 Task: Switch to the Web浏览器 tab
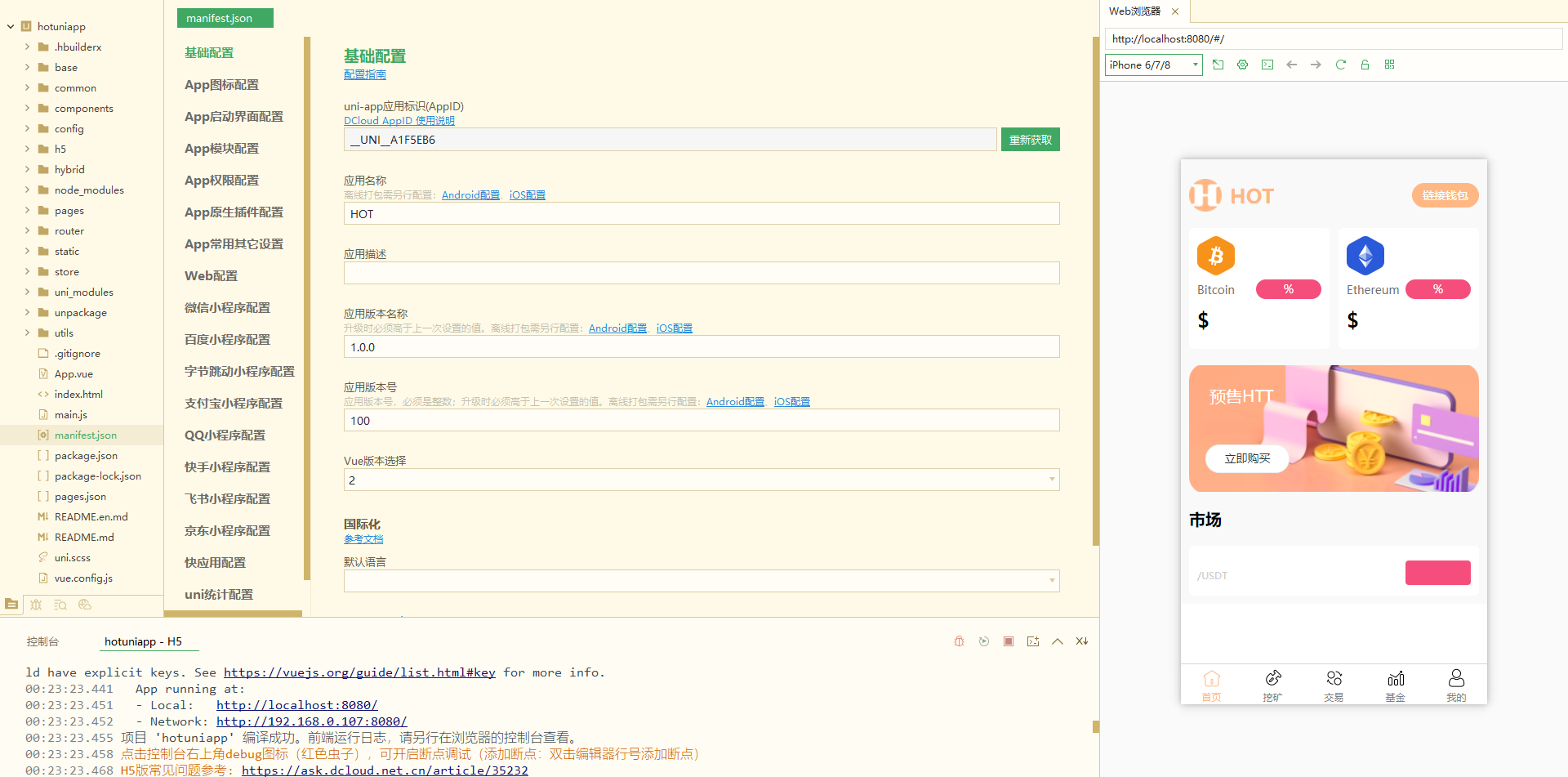pos(1135,11)
